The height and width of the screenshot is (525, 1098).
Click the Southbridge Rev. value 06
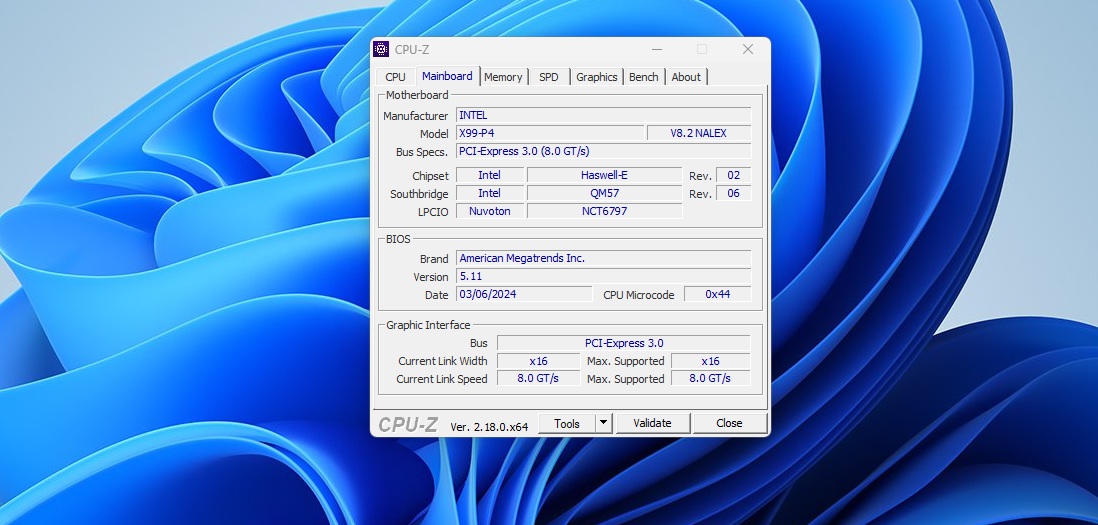(x=734, y=193)
